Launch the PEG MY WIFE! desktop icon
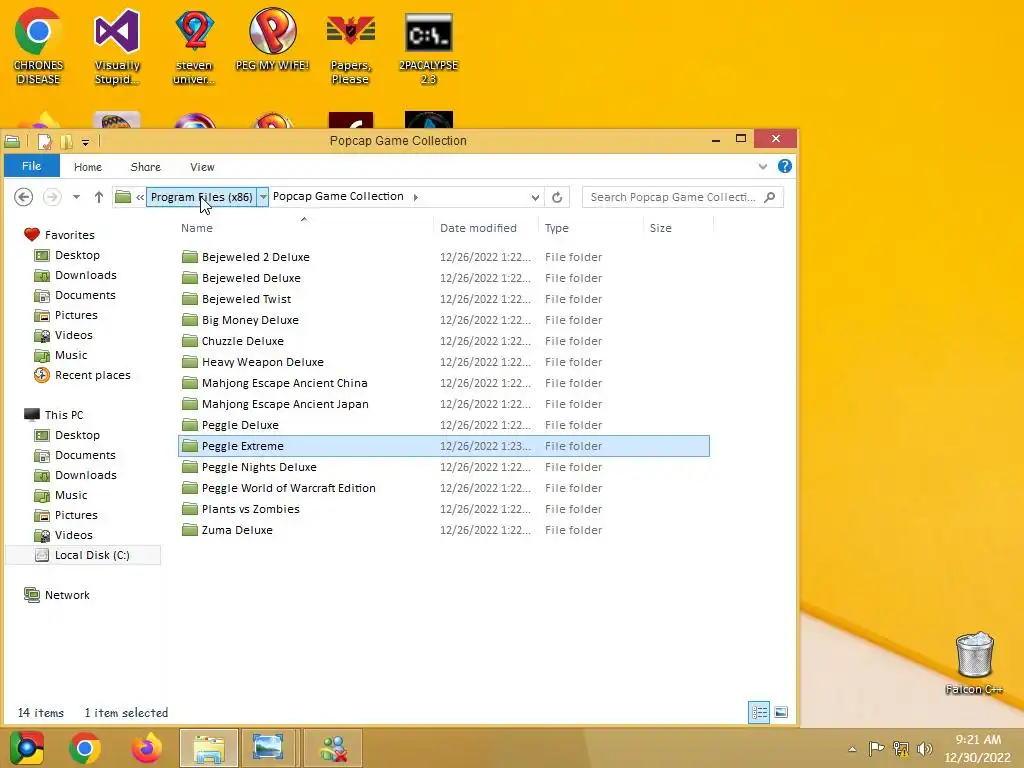1024x768 pixels. pyautogui.click(x=272, y=39)
